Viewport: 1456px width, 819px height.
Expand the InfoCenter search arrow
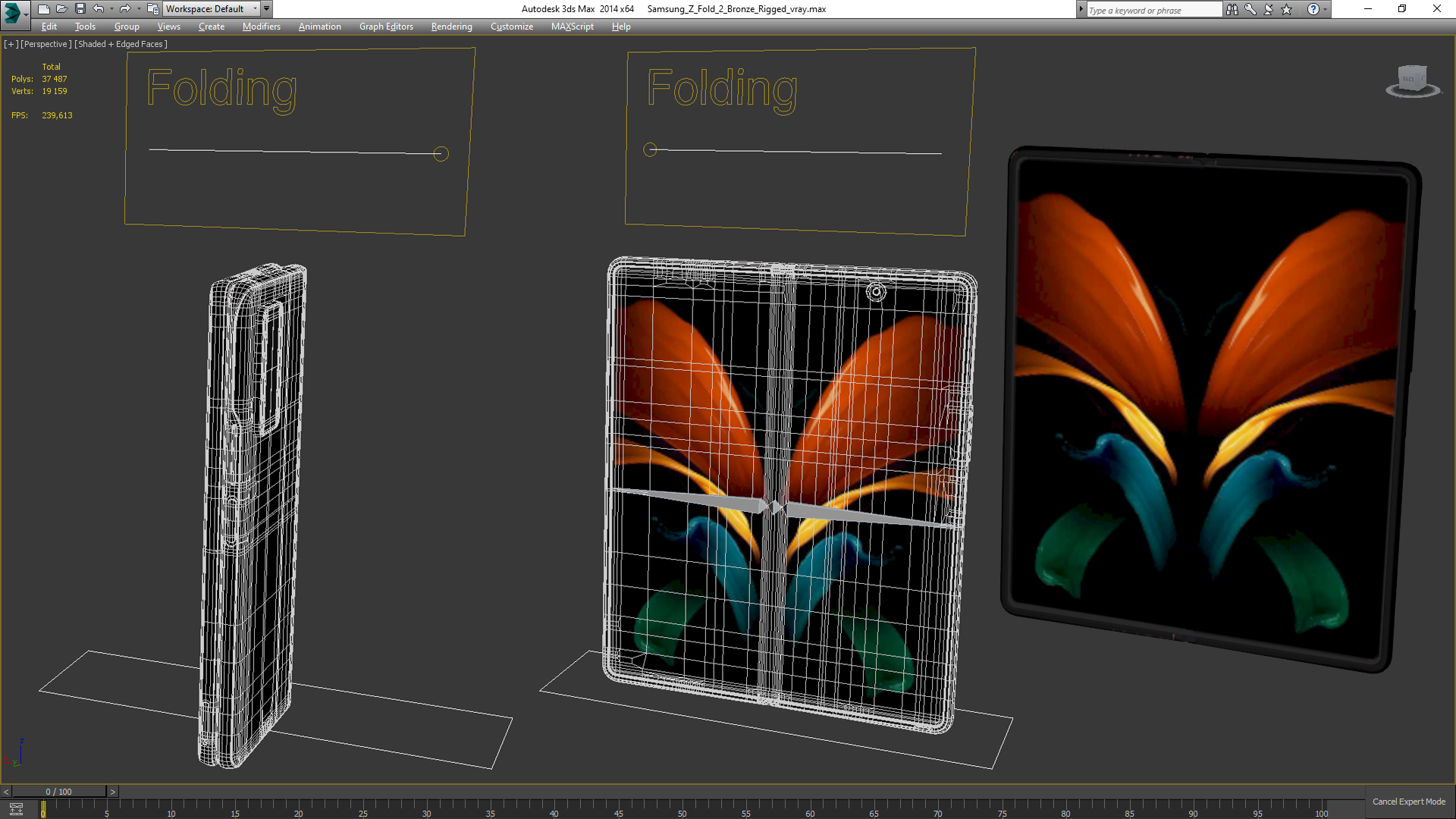point(1081,10)
